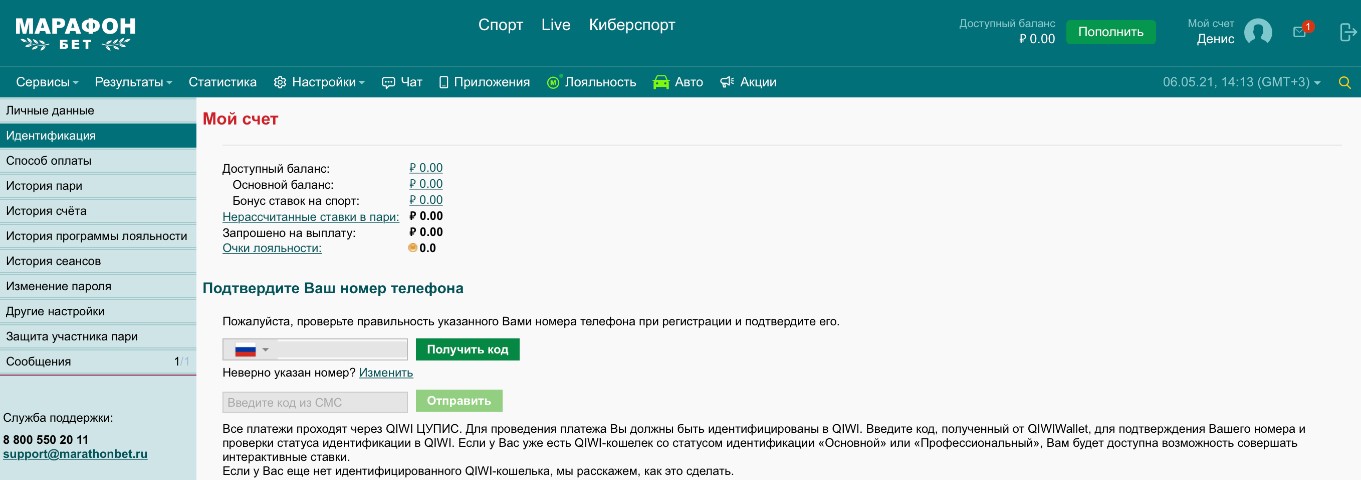Select Идентификация in the sidebar
Screen dimensions: 1361x480
click(x=98, y=135)
